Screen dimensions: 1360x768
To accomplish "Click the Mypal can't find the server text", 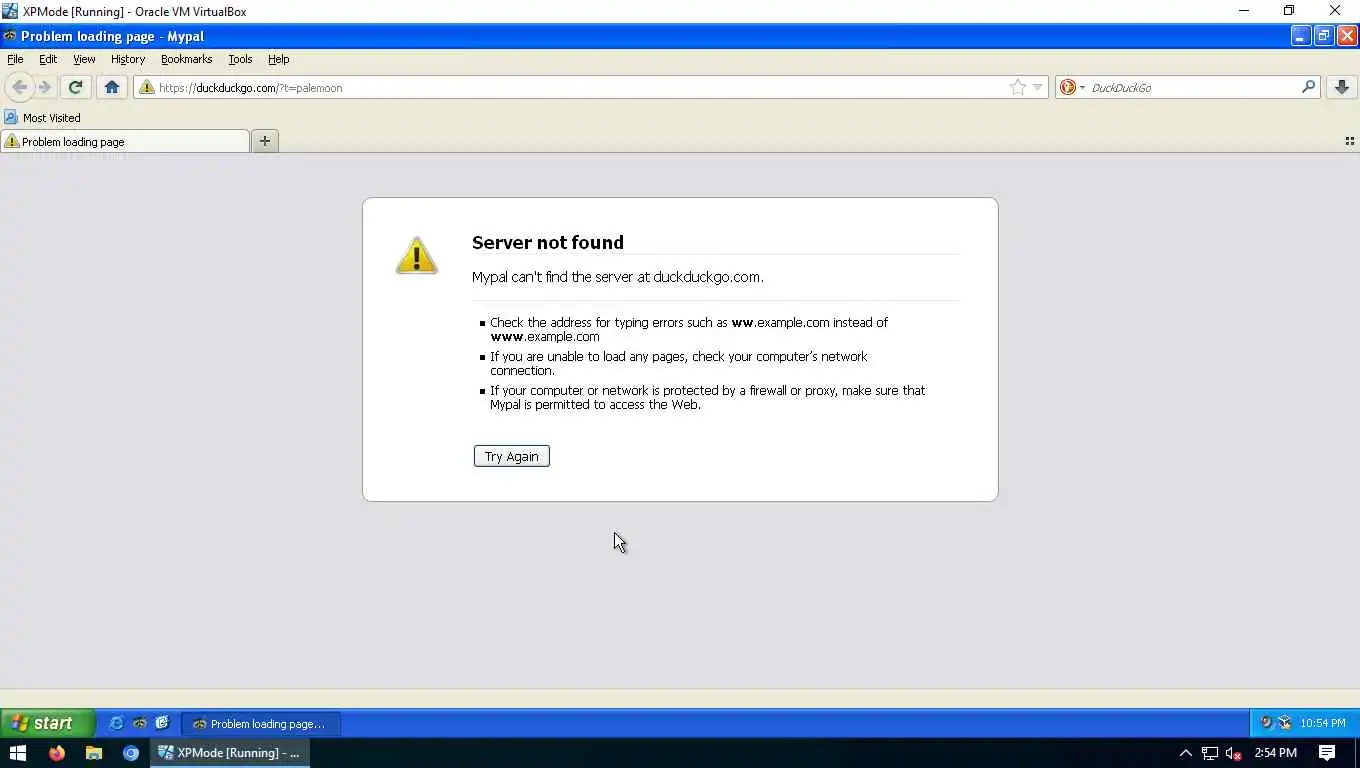I will click(617, 277).
